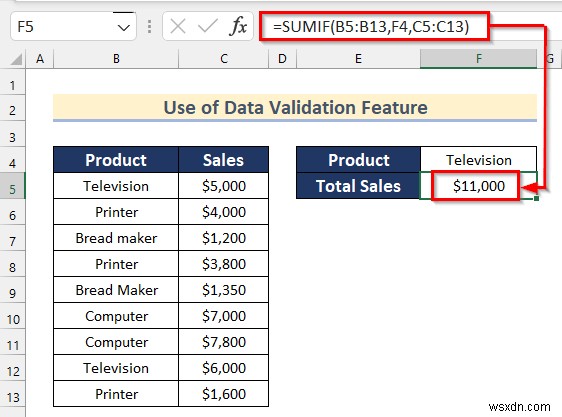This screenshot has width=562, height=417.
Task: Click the Name Box showing F5
Action: pyautogui.click(x=73, y=26)
